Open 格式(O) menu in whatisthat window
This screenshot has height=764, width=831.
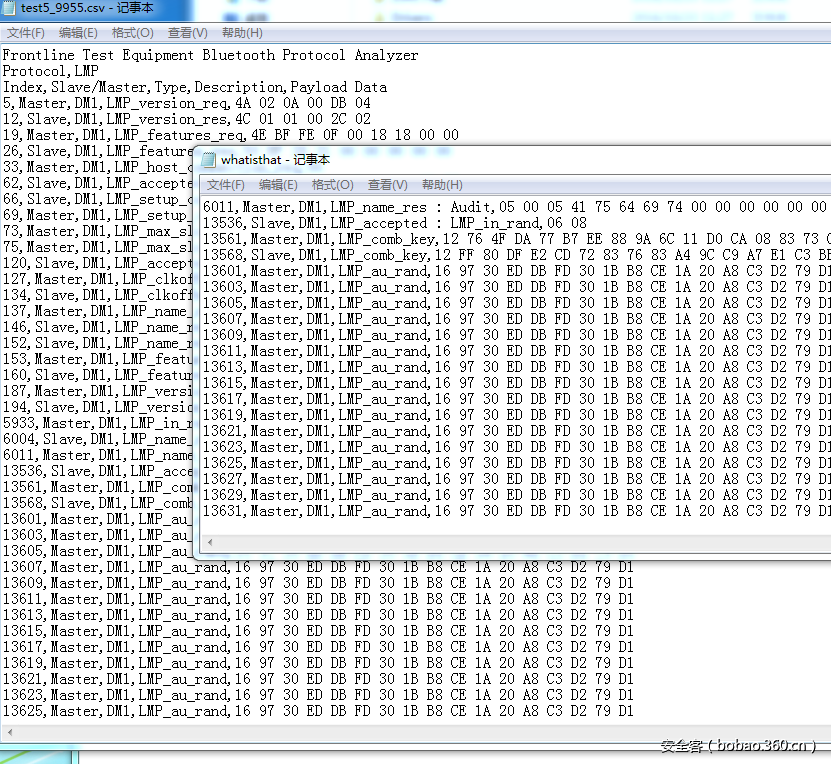(x=332, y=185)
